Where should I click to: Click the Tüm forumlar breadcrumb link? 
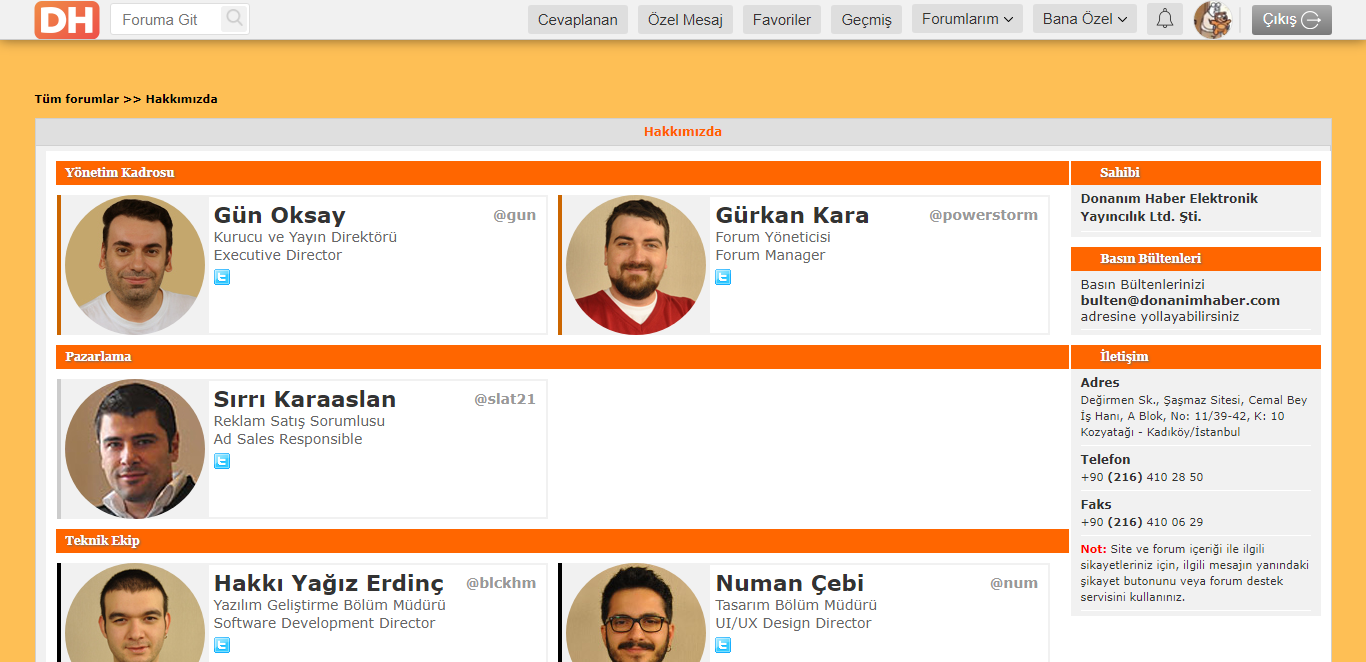[77, 99]
